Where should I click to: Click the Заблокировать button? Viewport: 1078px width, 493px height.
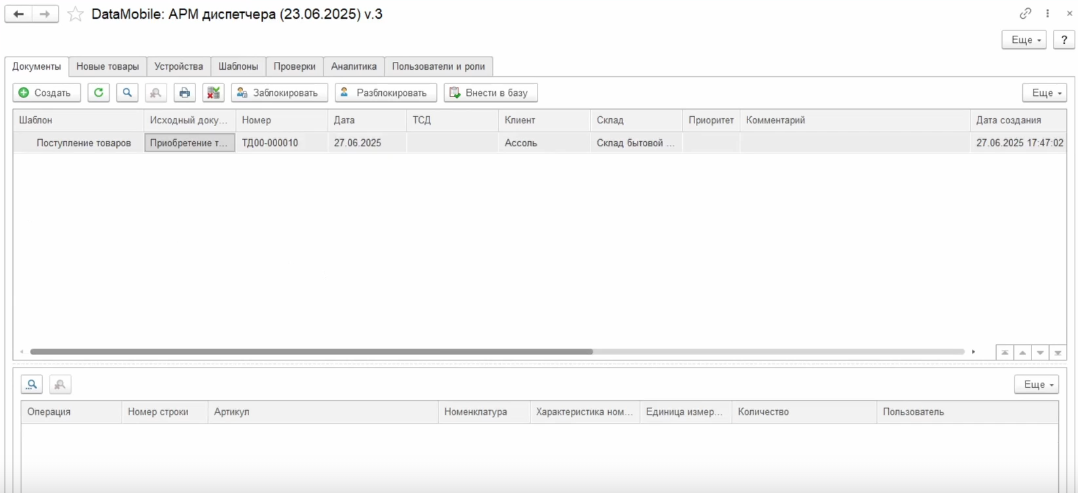tap(279, 93)
